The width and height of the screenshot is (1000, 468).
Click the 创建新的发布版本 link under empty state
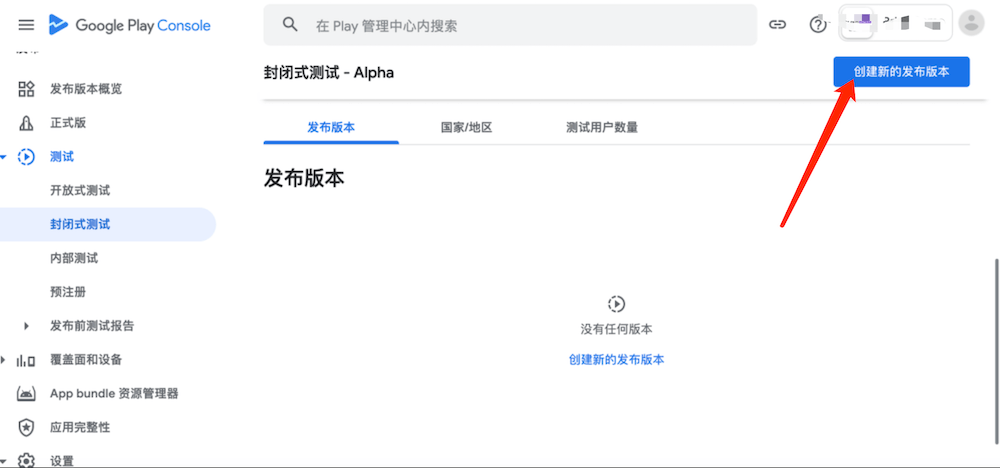(x=616, y=359)
